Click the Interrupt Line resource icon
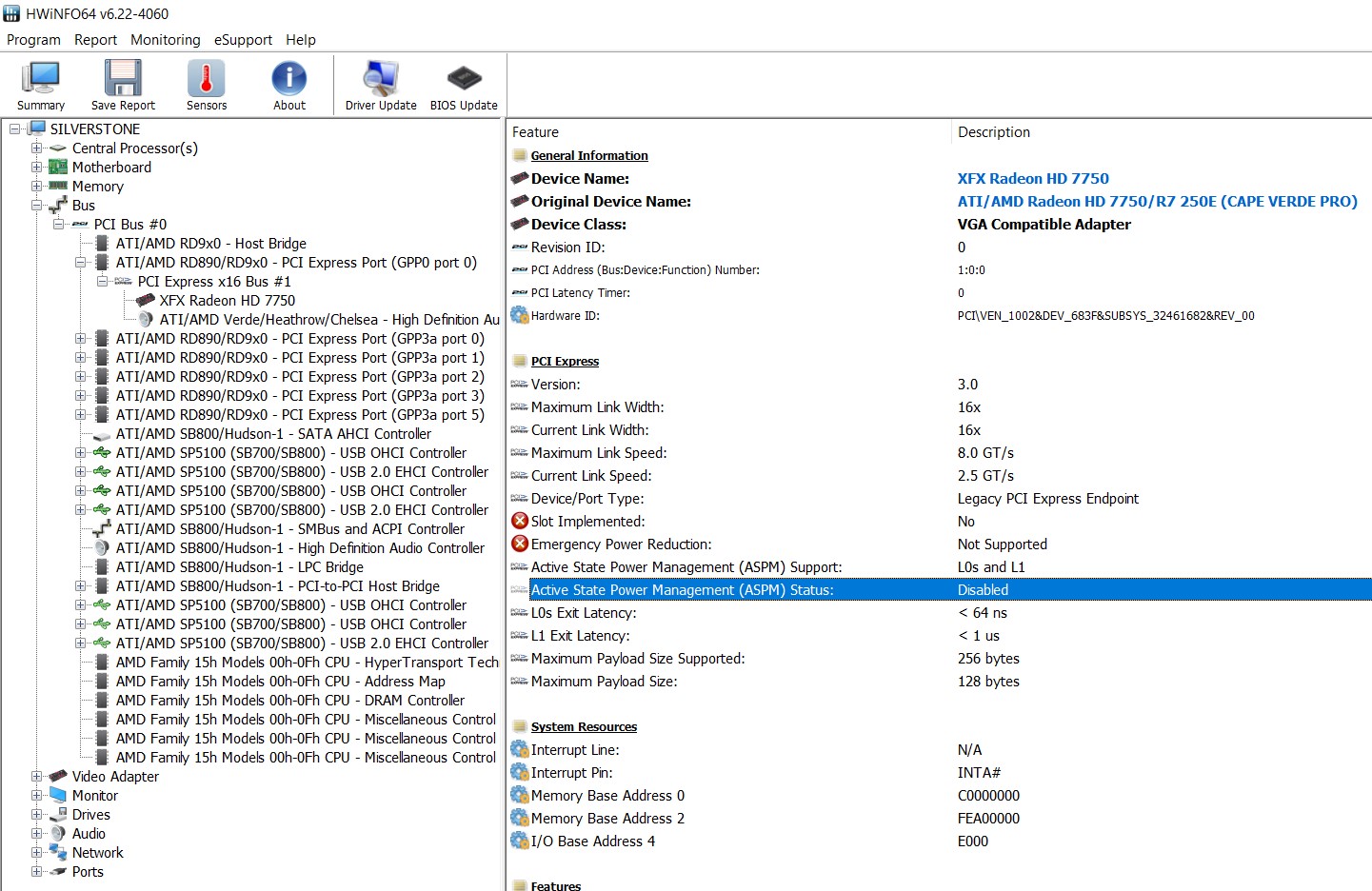This screenshot has height=891, width=1372. (x=520, y=749)
